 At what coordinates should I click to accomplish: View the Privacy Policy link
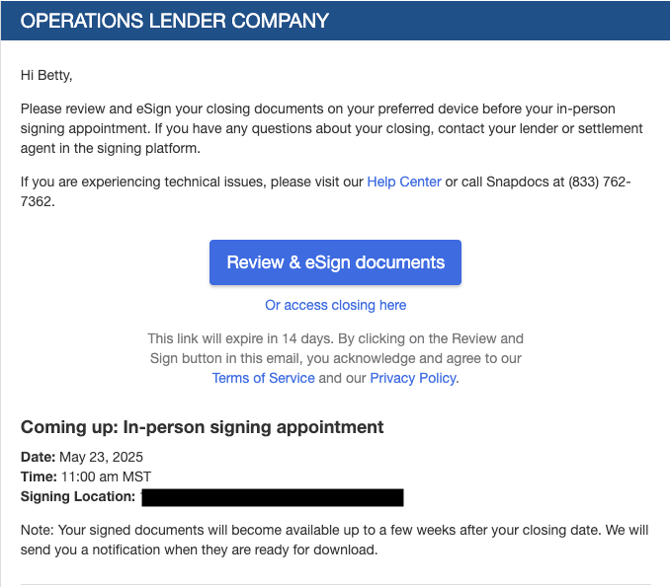pos(413,378)
